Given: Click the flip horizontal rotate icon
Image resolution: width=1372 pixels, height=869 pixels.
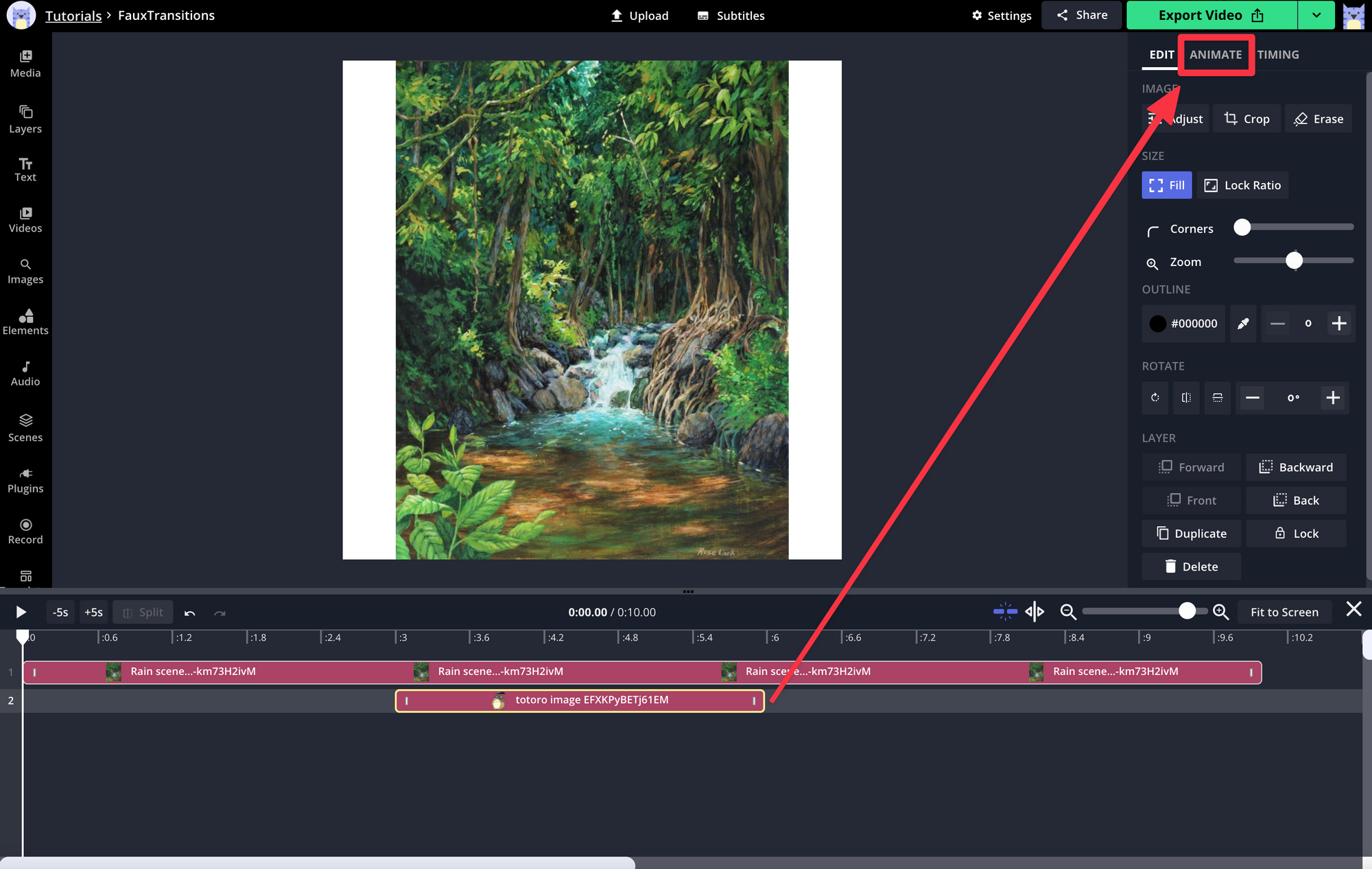Looking at the screenshot, I should click(1186, 398).
